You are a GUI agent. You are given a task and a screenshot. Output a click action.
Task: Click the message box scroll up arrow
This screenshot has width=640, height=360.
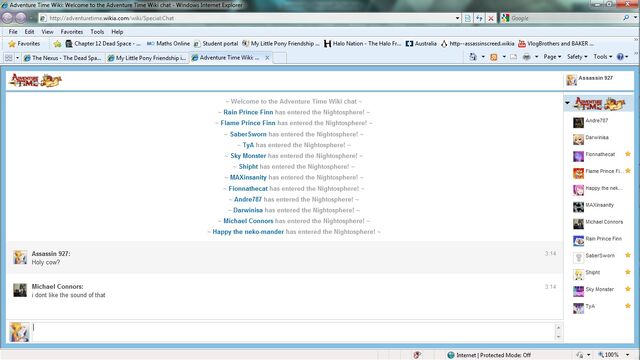pyautogui.click(x=558, y=327)
